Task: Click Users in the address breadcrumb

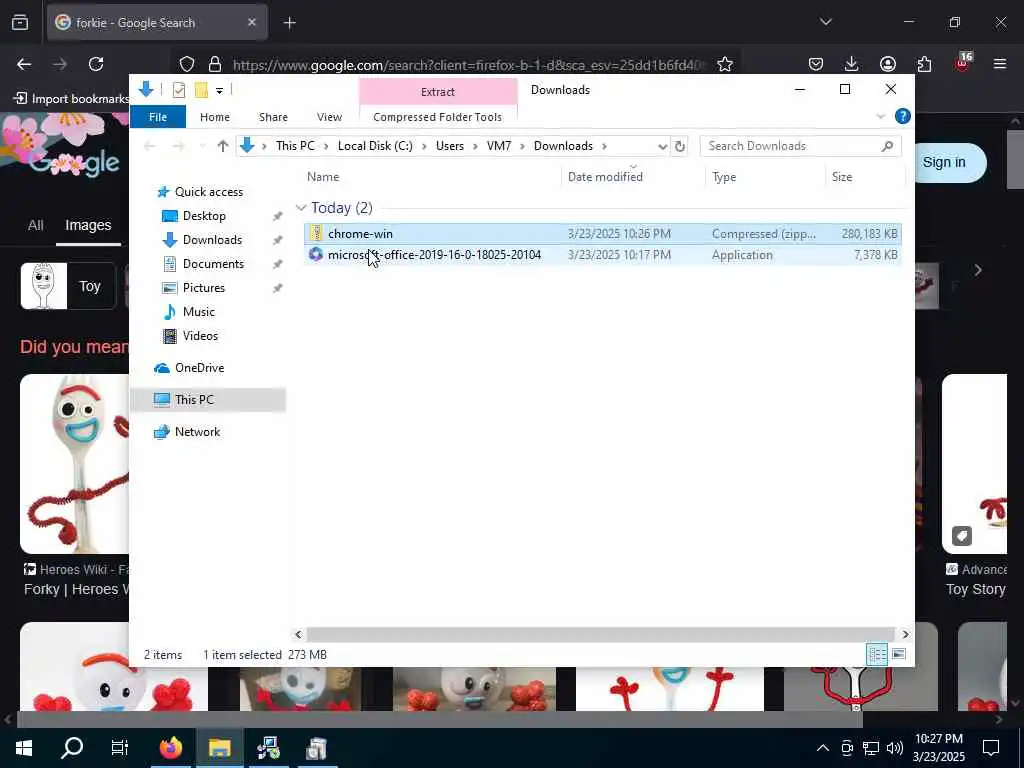Action: [x=450, y=146]
